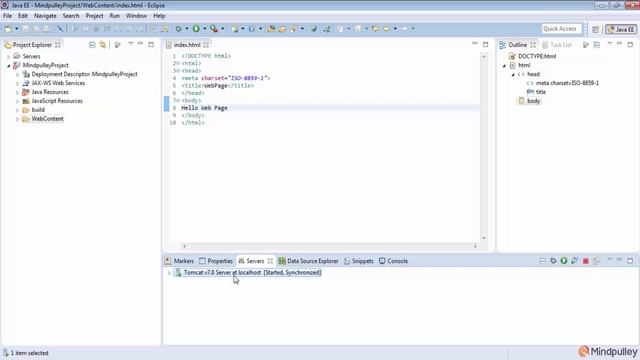The width and height of the screenshot is (640, 360).
Task: Click the editor horizontal scrollbar
Action: pyautogui.click(x=330, y=246)
